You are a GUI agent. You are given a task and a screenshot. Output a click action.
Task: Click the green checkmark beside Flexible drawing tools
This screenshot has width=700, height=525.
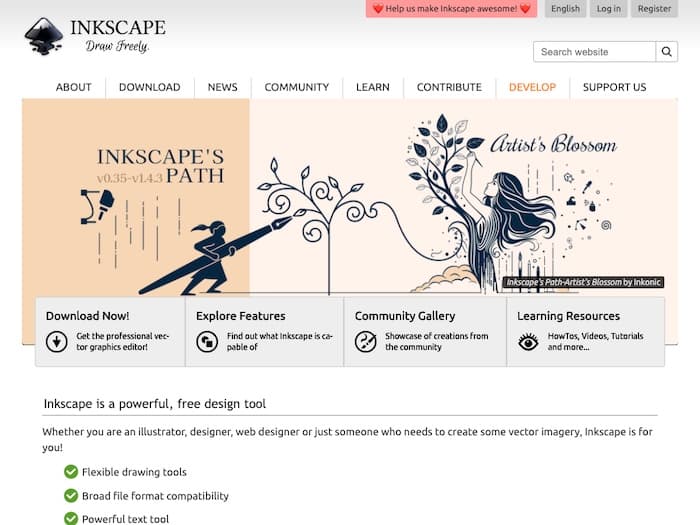(71, 471)
